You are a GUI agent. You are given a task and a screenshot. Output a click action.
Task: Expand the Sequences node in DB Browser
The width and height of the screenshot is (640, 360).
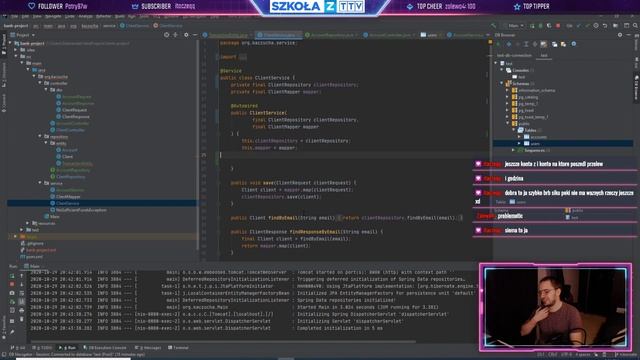[513, 150]
